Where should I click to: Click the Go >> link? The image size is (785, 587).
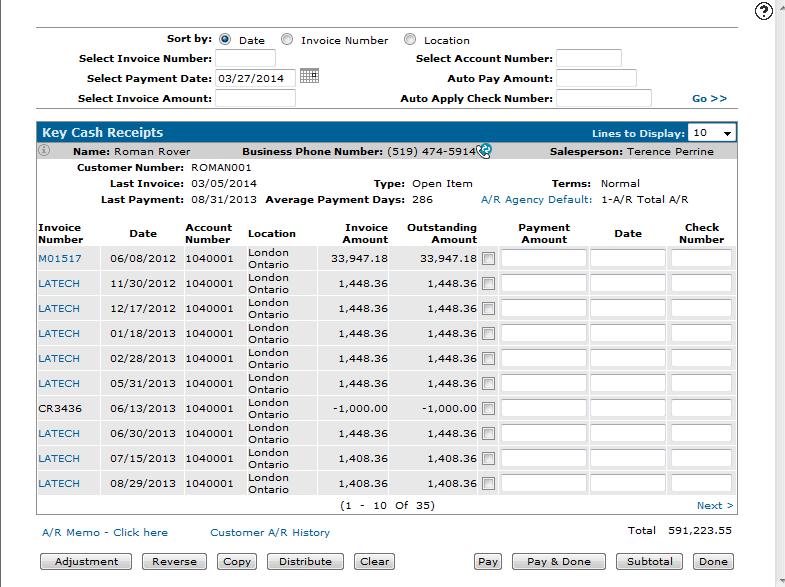(709, 99)
